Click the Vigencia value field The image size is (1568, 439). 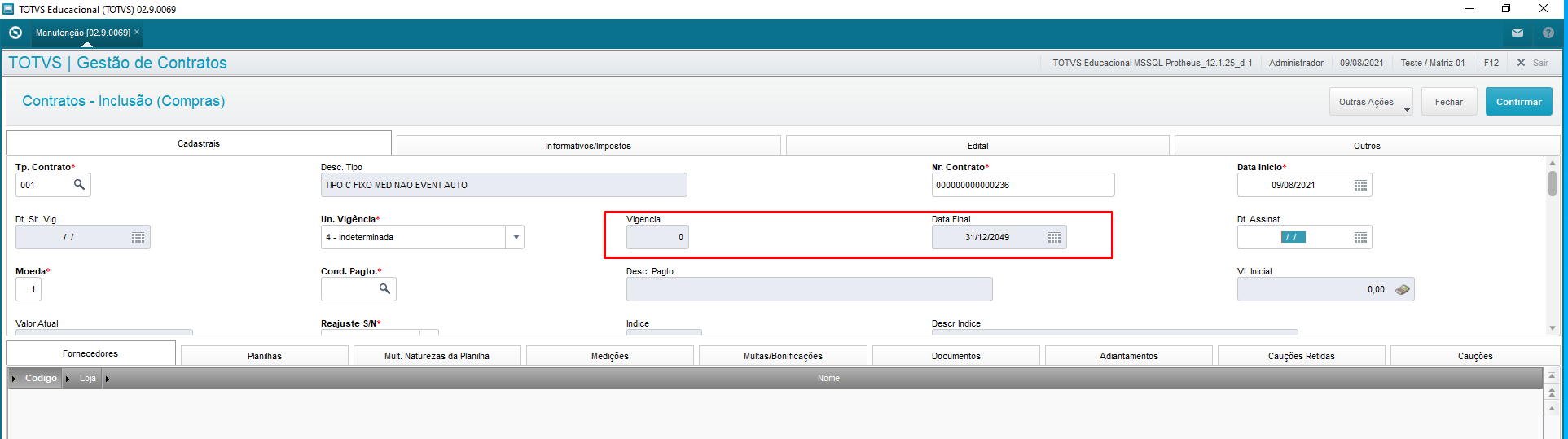[657, 237]
